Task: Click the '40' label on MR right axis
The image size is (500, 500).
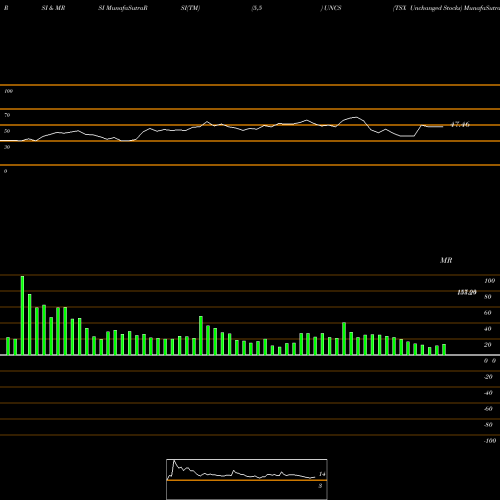Action: click(488, 329)
